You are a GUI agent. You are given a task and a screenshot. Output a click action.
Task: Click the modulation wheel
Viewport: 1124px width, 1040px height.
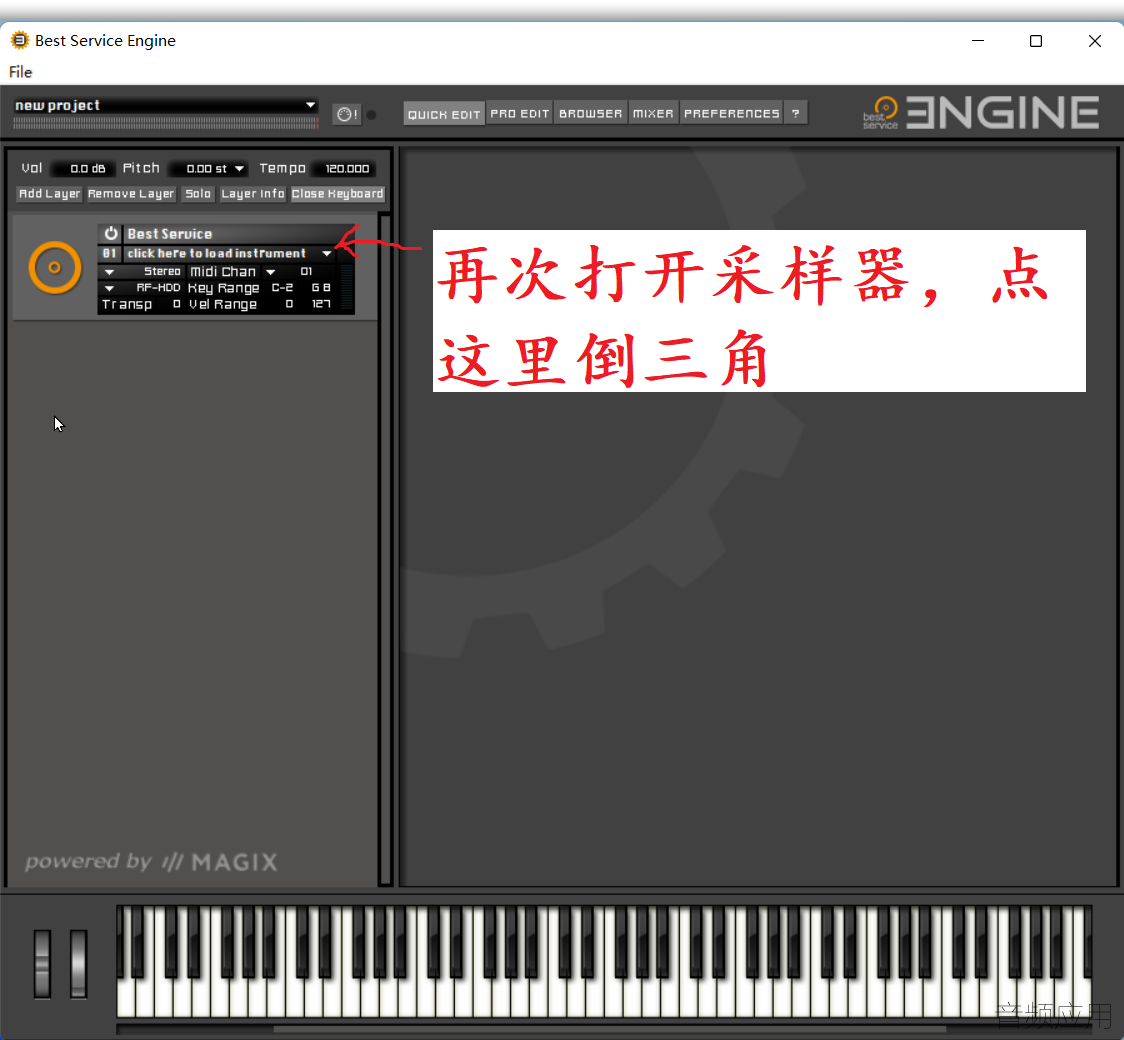coord(78,963)
